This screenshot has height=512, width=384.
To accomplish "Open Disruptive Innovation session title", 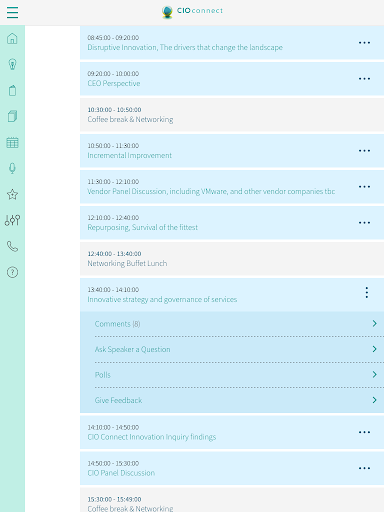I will pos(185,47).
